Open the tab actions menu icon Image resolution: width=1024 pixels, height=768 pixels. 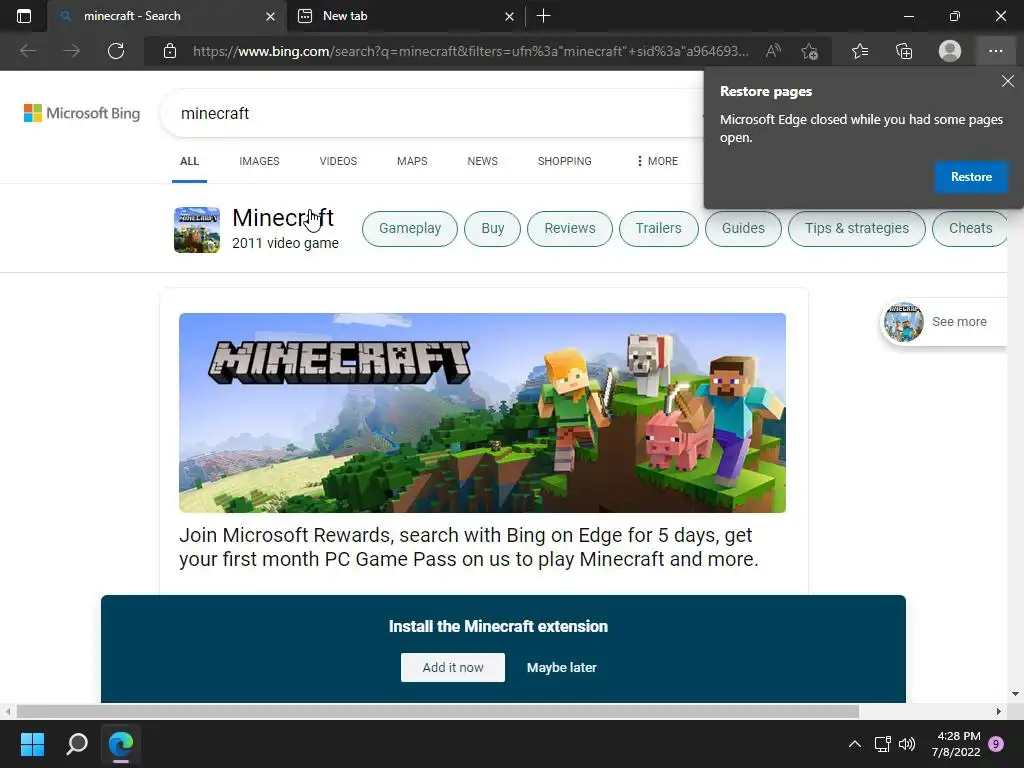coord(24,16)
